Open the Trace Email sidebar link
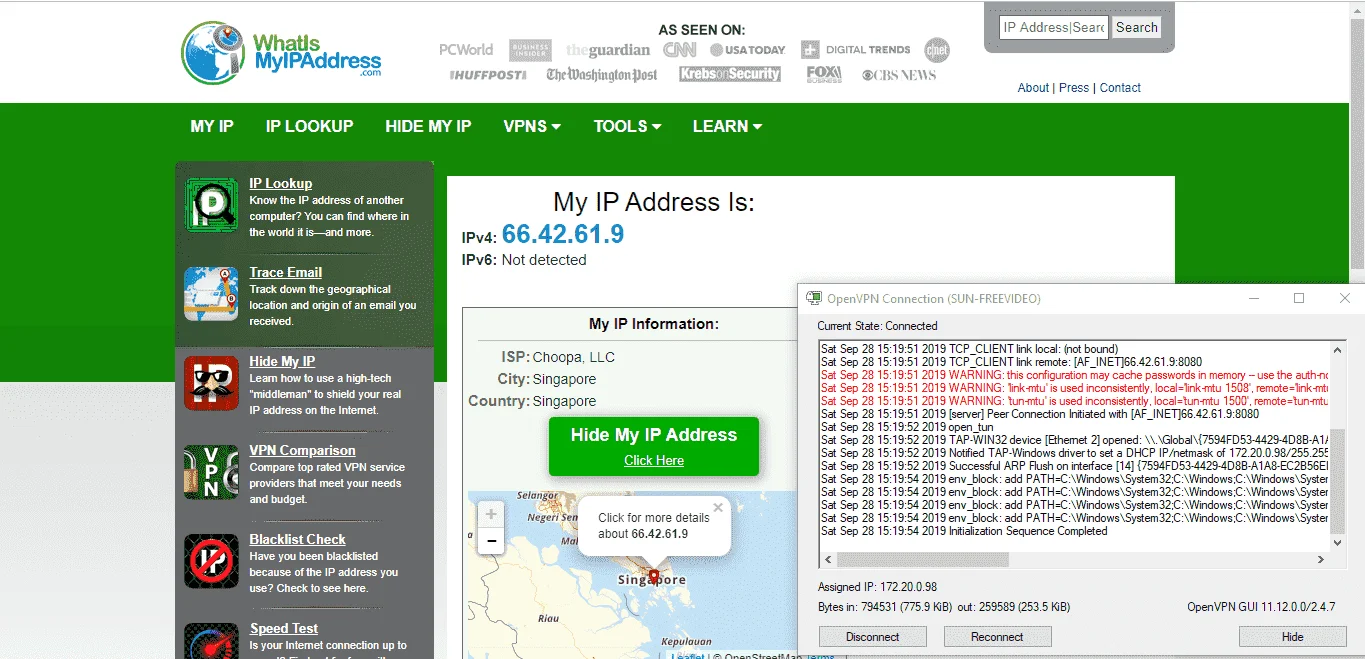The image size is (1365, 659). pos(286,272)
